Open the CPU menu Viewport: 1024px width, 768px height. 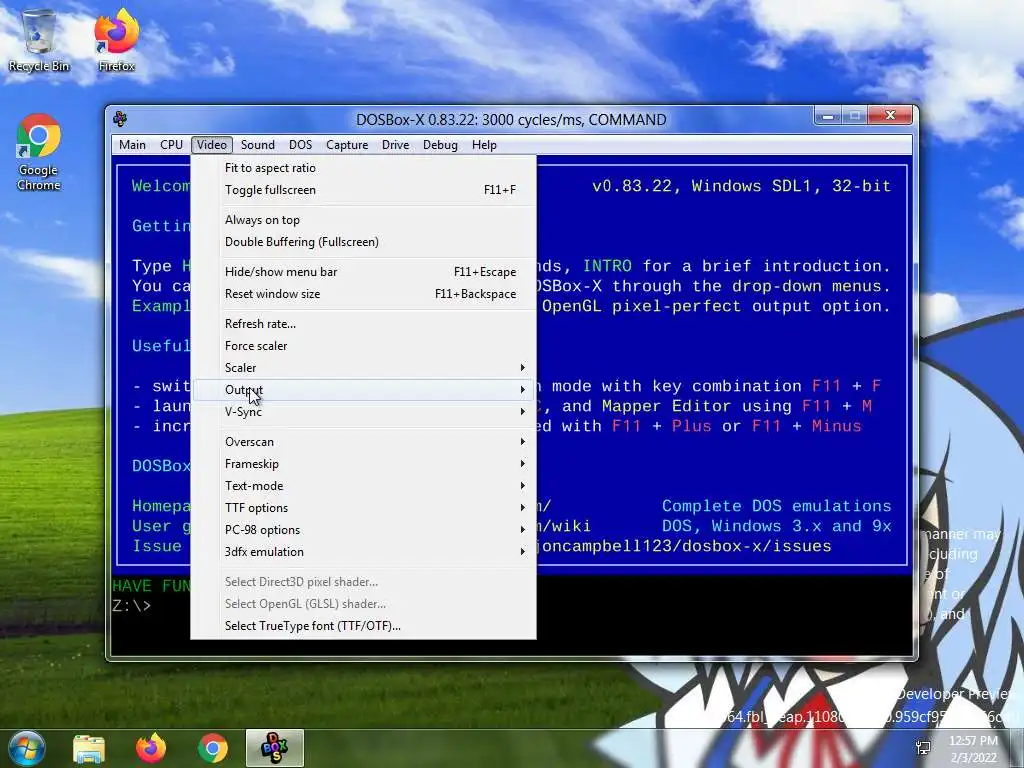coord(172,145)
